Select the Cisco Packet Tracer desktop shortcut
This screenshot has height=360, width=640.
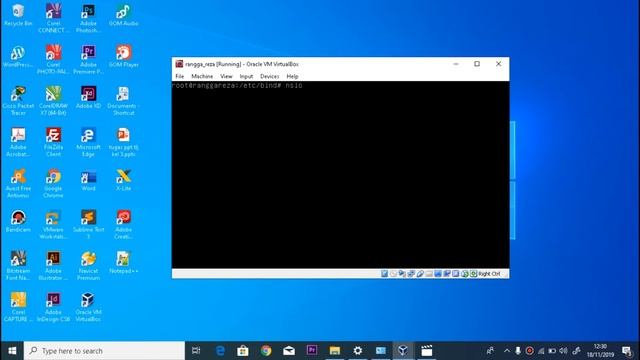click(x=18, y=101)
